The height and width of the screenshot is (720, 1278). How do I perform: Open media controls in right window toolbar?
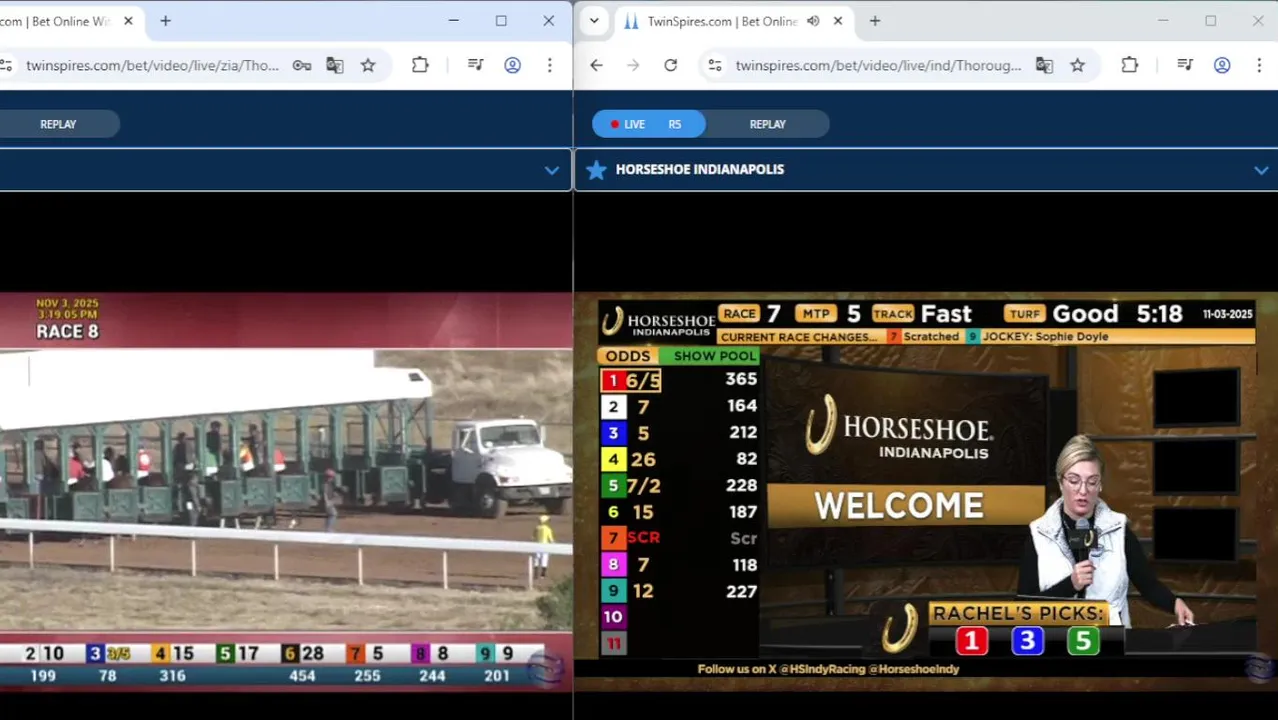(x=1185, y=65)
